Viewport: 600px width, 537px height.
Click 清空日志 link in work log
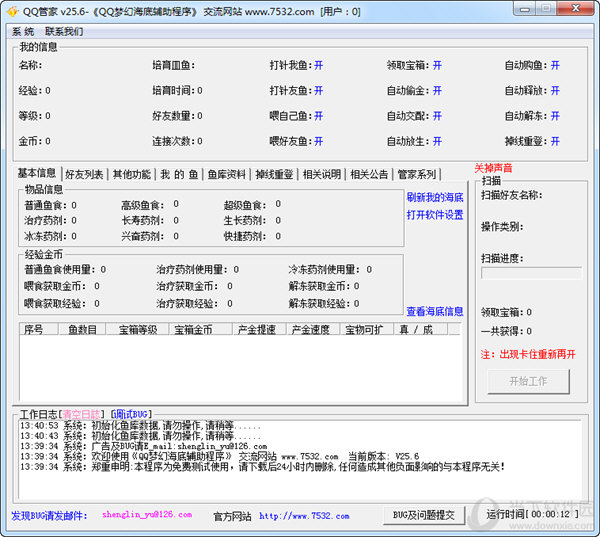tap(81, 414)
